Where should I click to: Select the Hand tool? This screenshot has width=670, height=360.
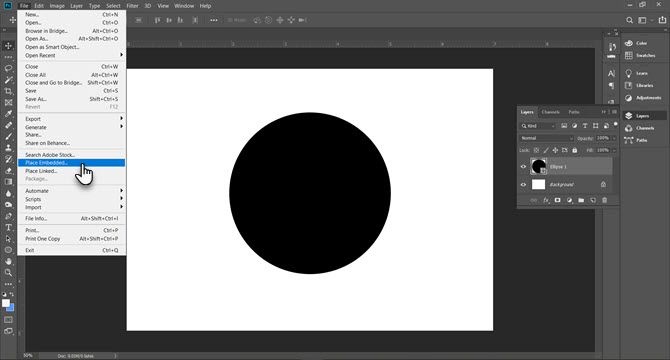click(8, 261)
